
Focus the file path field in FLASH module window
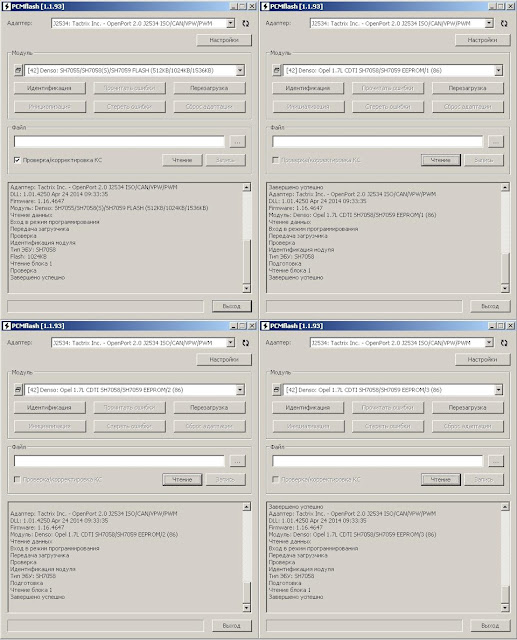[x=119, y=142]
